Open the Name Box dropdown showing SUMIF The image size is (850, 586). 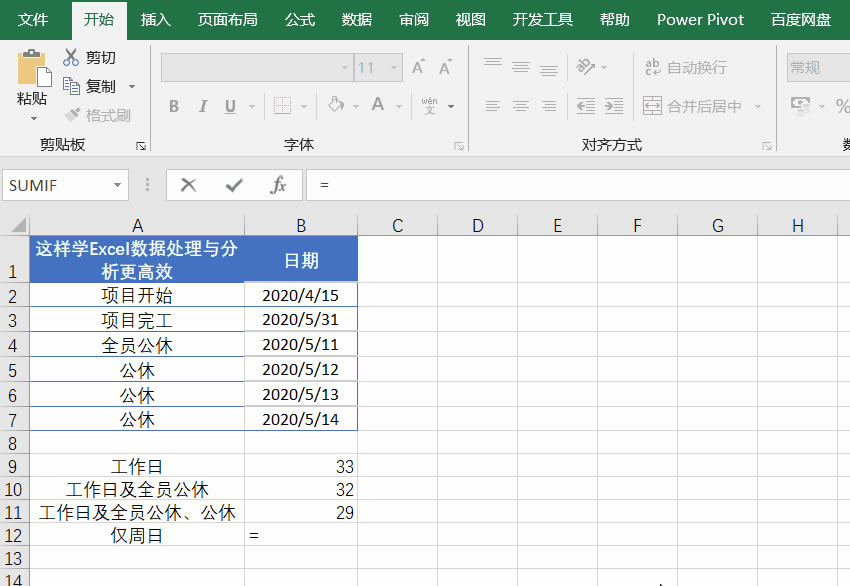119,185
